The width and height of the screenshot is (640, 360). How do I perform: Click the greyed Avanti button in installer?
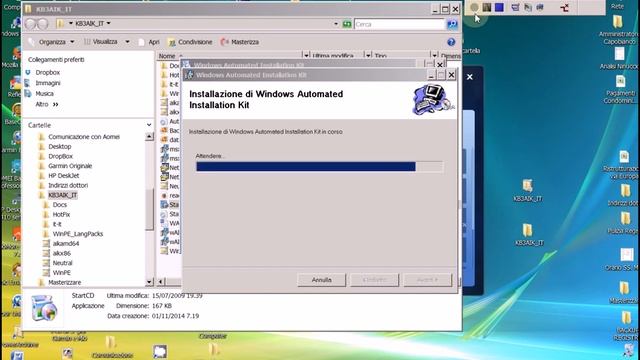click(427, 280)
